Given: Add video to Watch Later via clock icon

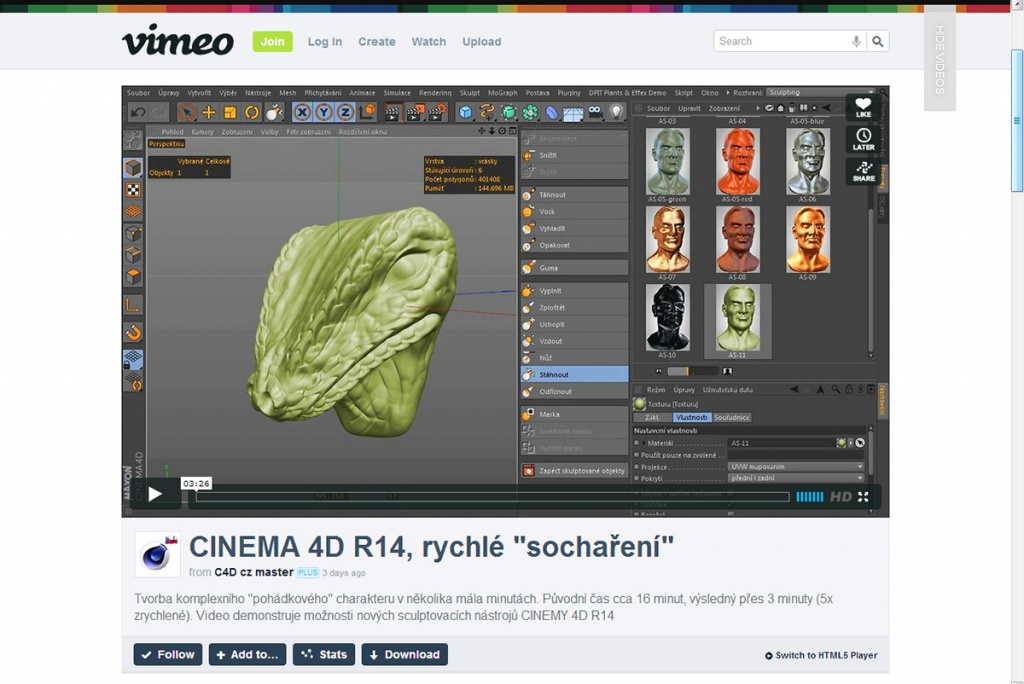Looking at the screenshot, I should pos(863,139).
